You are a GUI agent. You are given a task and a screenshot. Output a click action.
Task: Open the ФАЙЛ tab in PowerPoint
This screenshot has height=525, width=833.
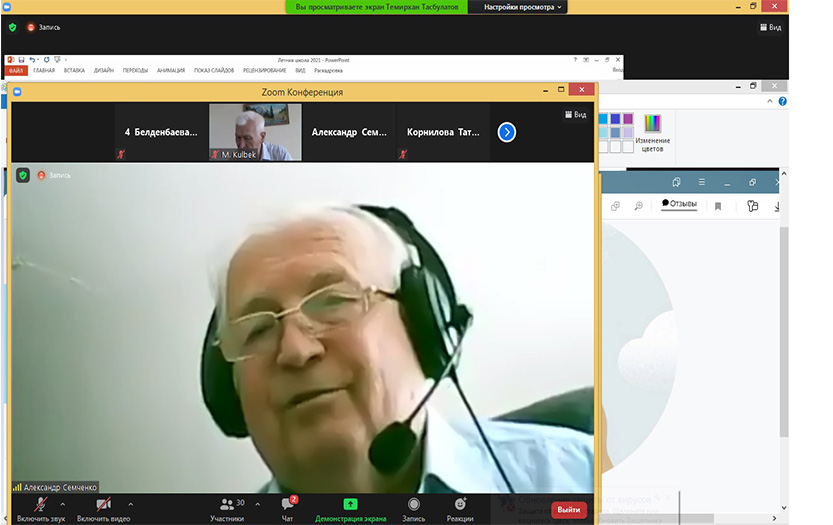pos(16,71)
